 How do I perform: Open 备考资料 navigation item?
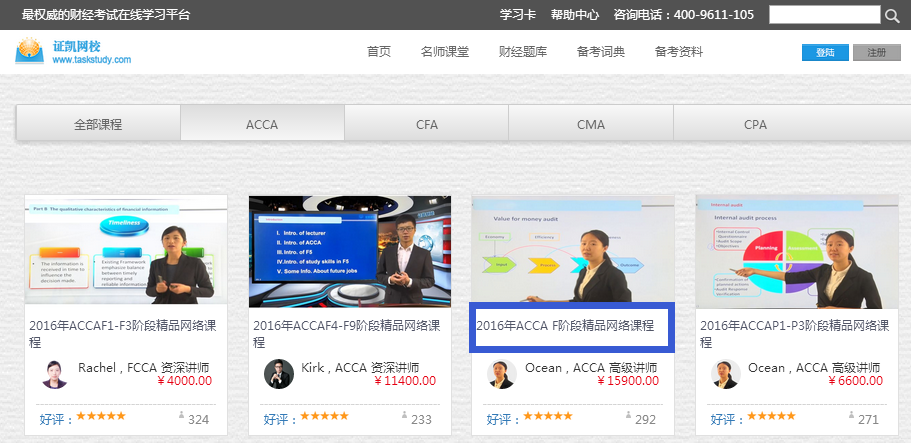(679, 52)
